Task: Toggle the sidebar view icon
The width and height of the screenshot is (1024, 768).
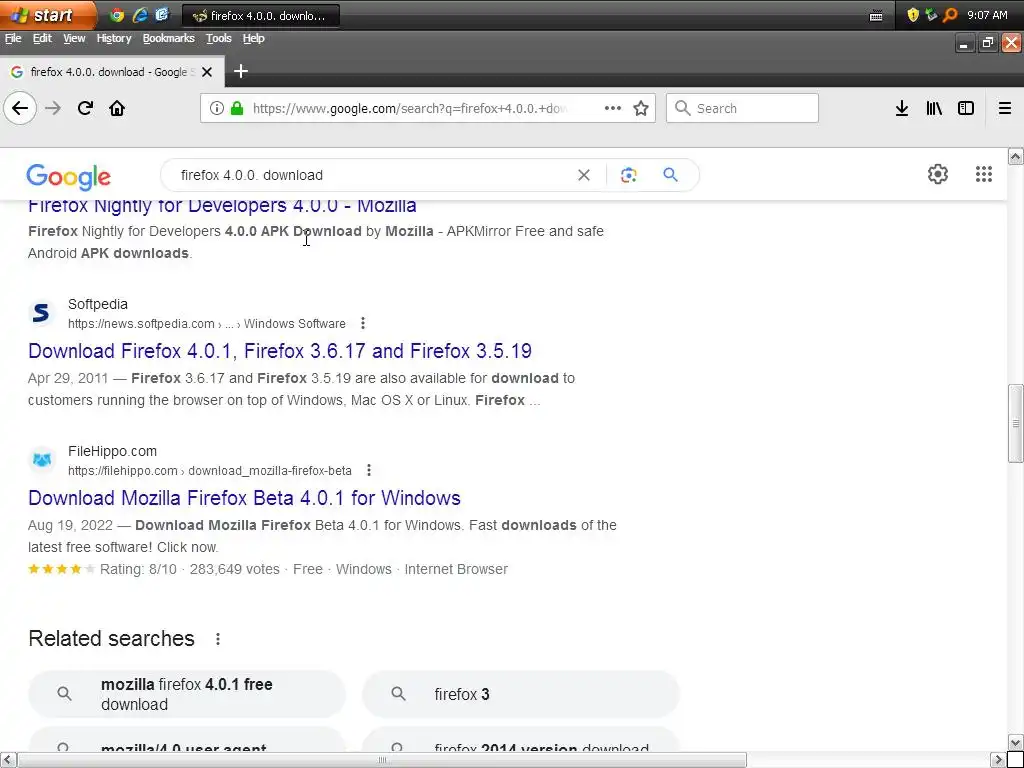Action: pos(966,108)
